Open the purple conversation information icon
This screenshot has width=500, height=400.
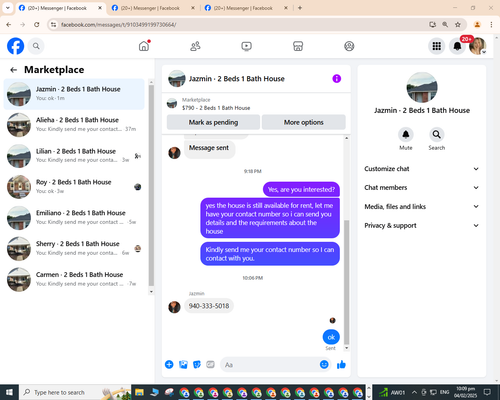click(337, 79)
